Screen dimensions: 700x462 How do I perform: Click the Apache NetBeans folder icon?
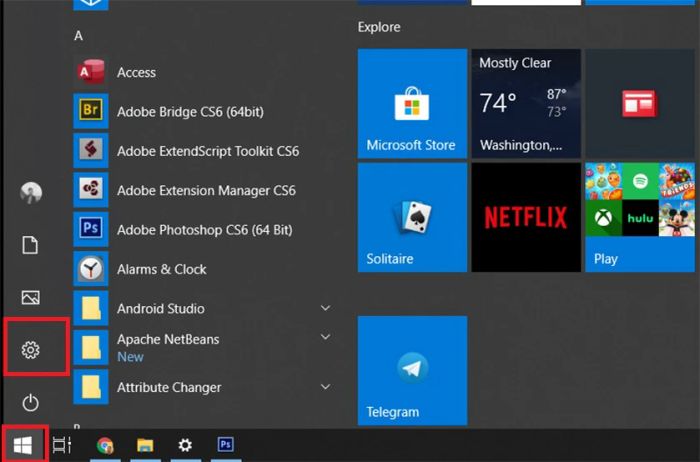point(91,347)
